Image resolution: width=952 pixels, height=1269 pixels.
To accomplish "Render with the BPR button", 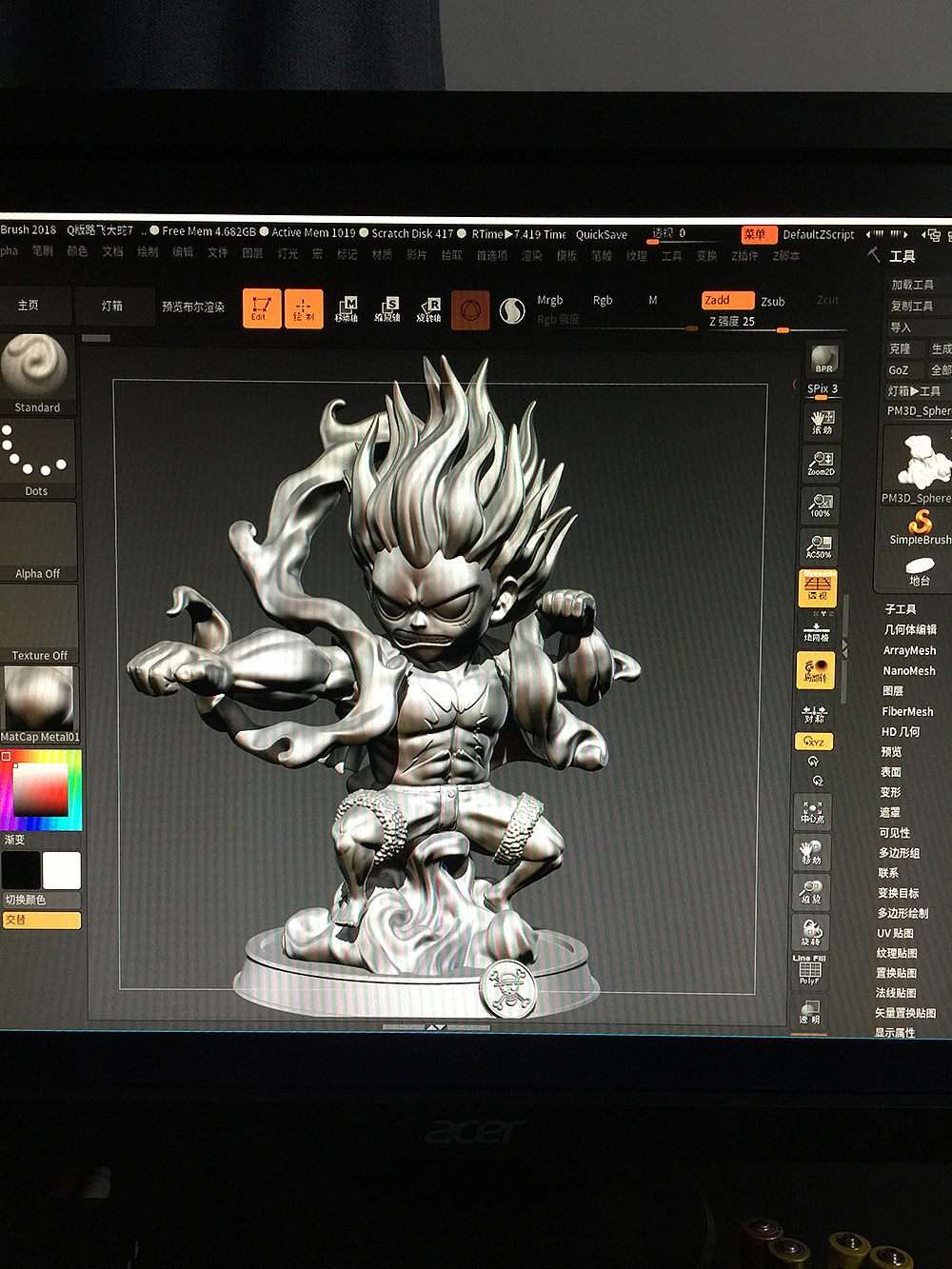I will click(823, 360).
